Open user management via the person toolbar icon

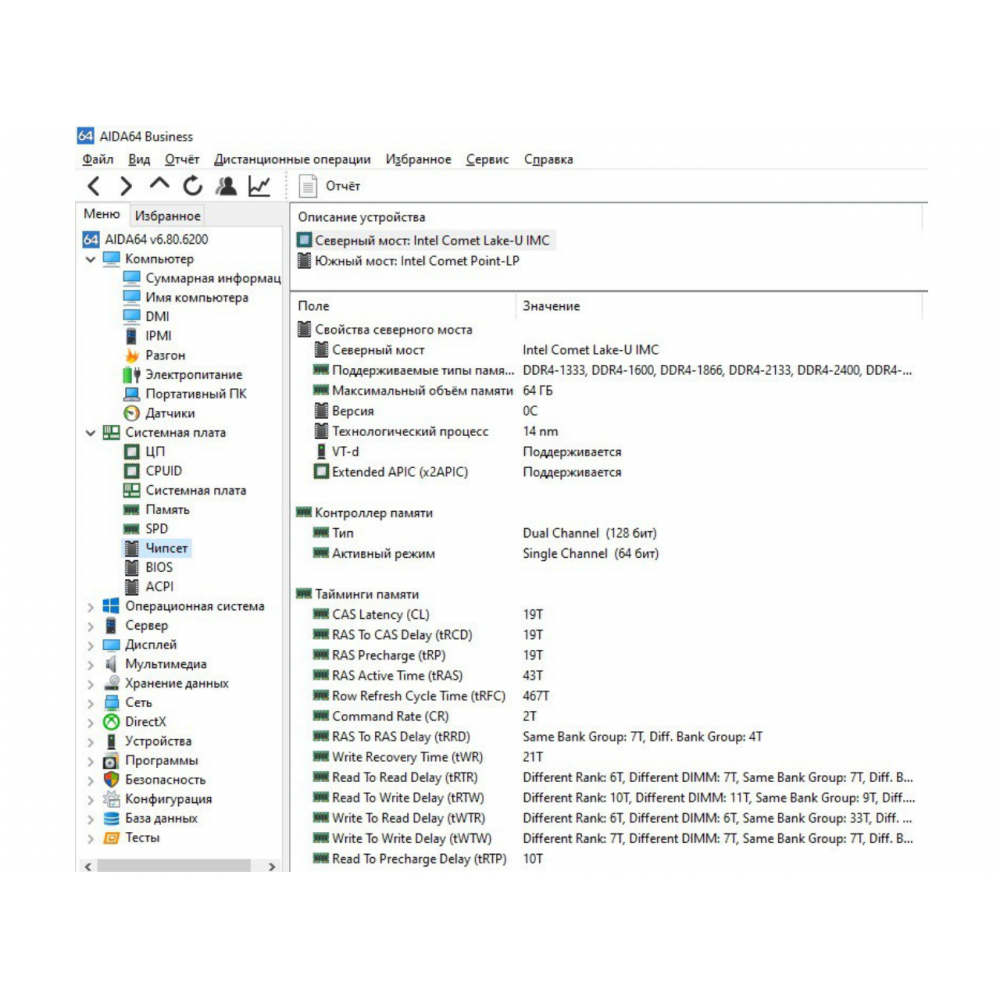point(226,186)
